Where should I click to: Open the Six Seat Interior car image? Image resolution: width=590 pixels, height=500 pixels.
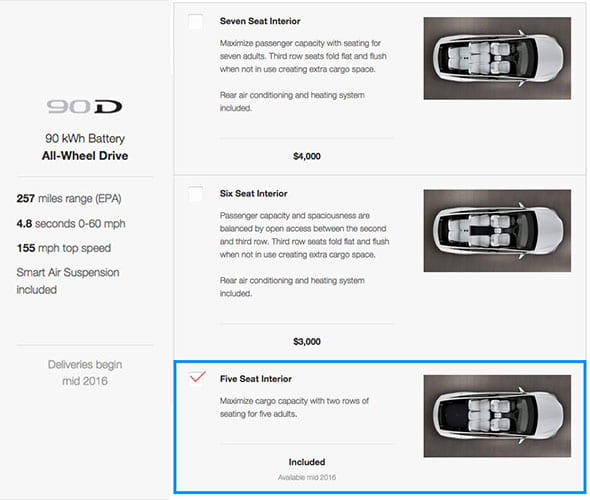pos(497,231)
